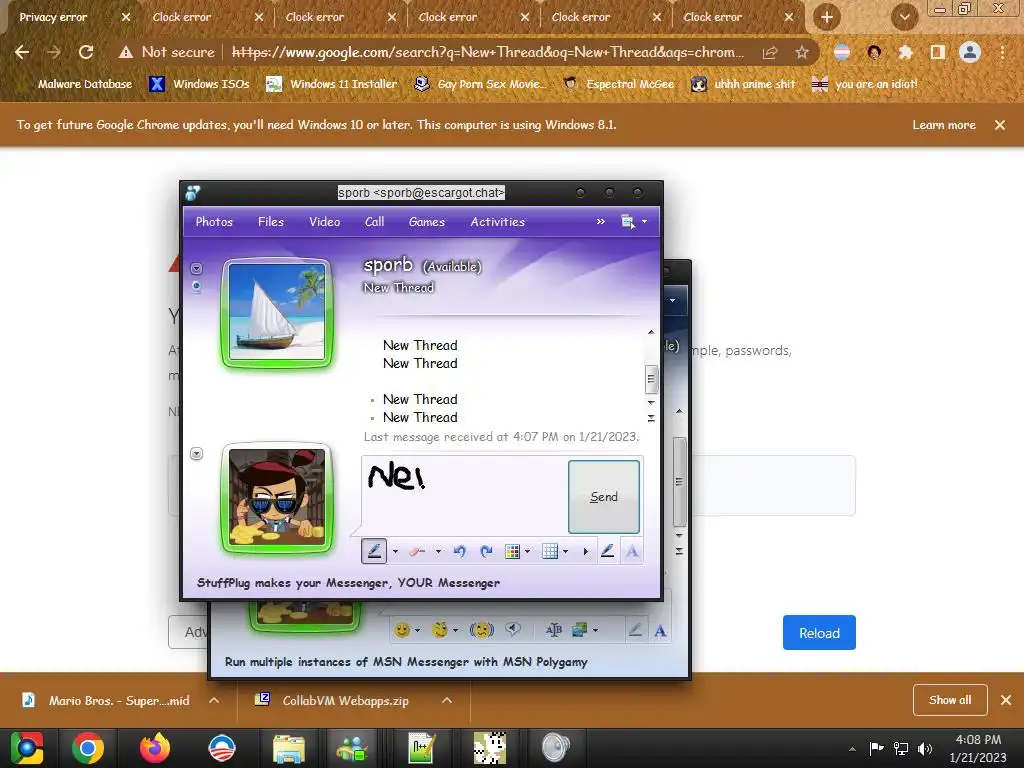The height and width of the screenshot is (768, 1024).
Task: Show hidden Messenger toolbar items chevron
Action: [600, 222]
